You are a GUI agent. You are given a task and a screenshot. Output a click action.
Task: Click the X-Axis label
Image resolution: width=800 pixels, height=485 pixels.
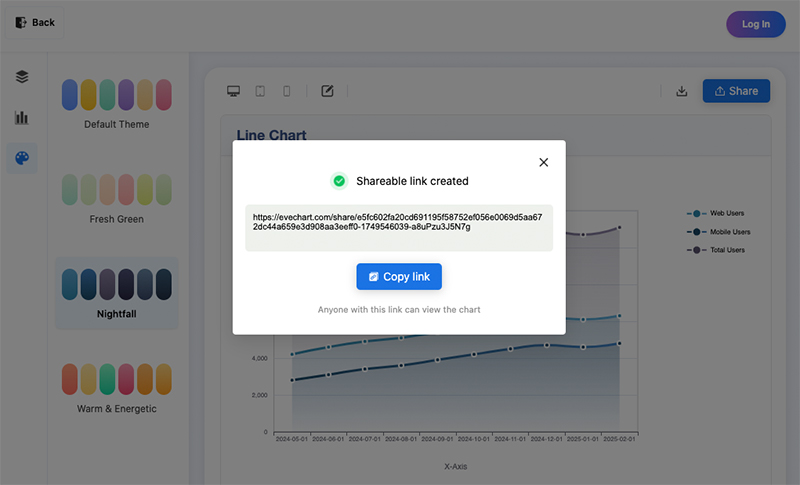click(456, 466)
